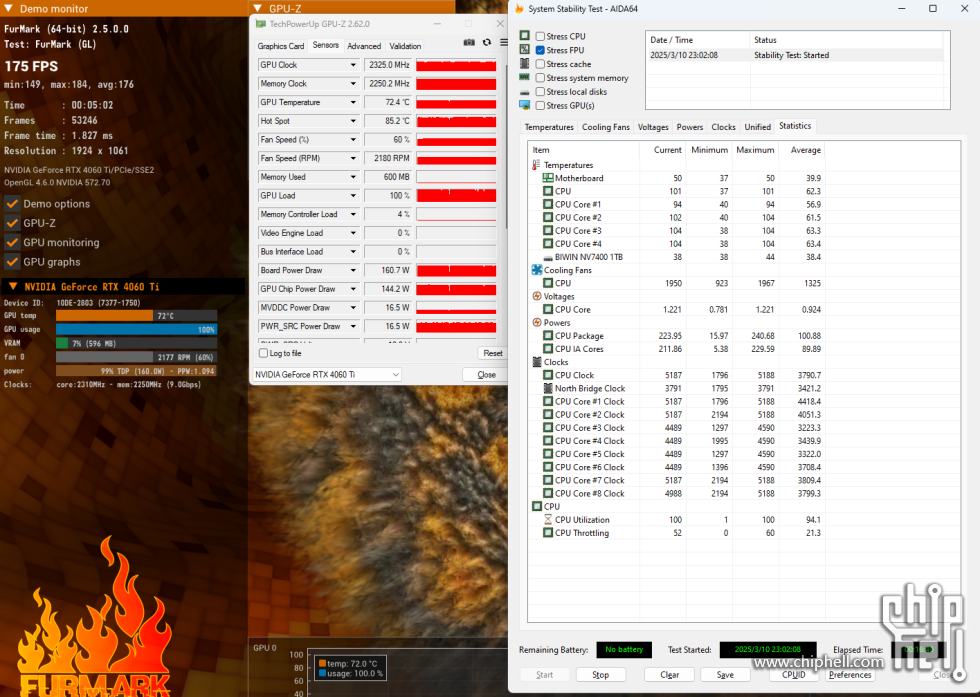The image size is (980, 697).
Task: Click the Stress local disks icon
Action: (x=524, y=92)
